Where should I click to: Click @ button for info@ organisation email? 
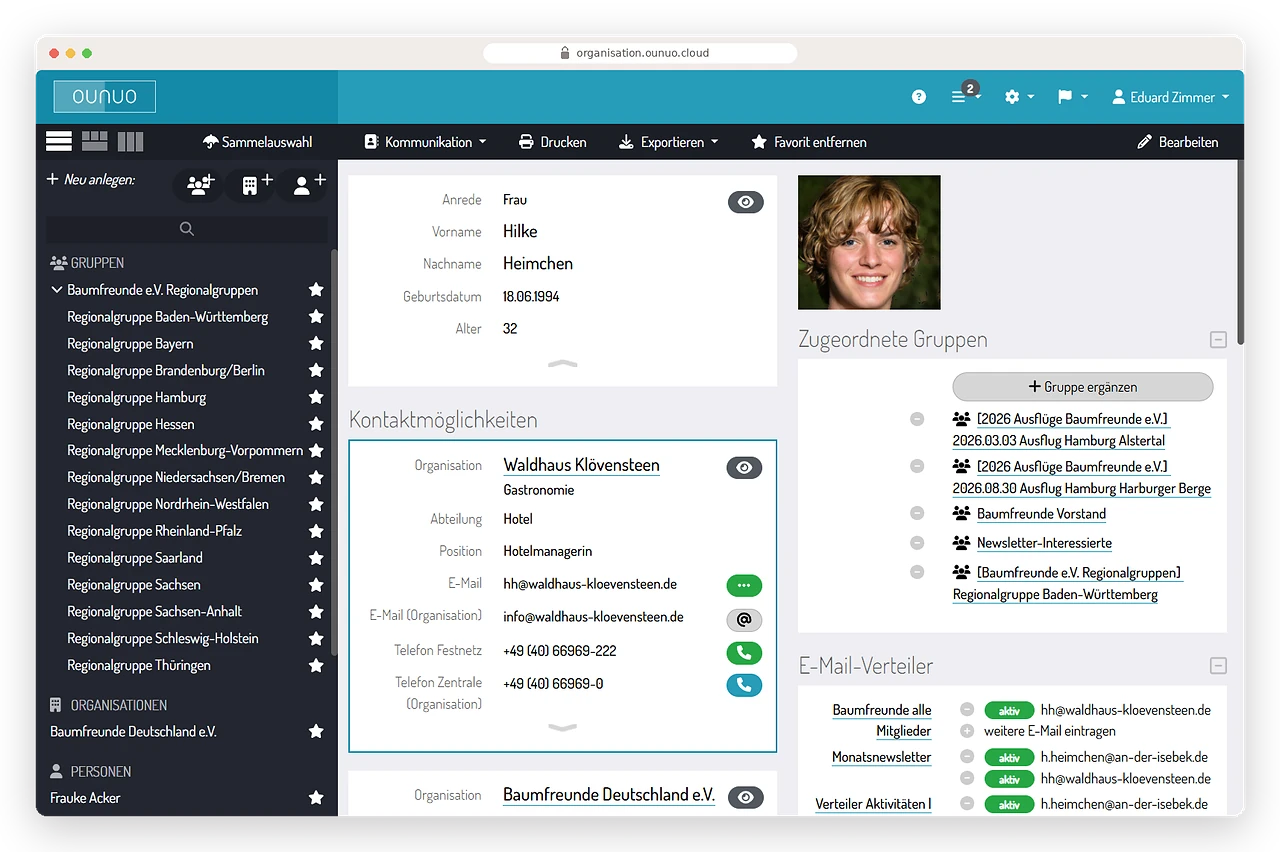coord(744,620)
